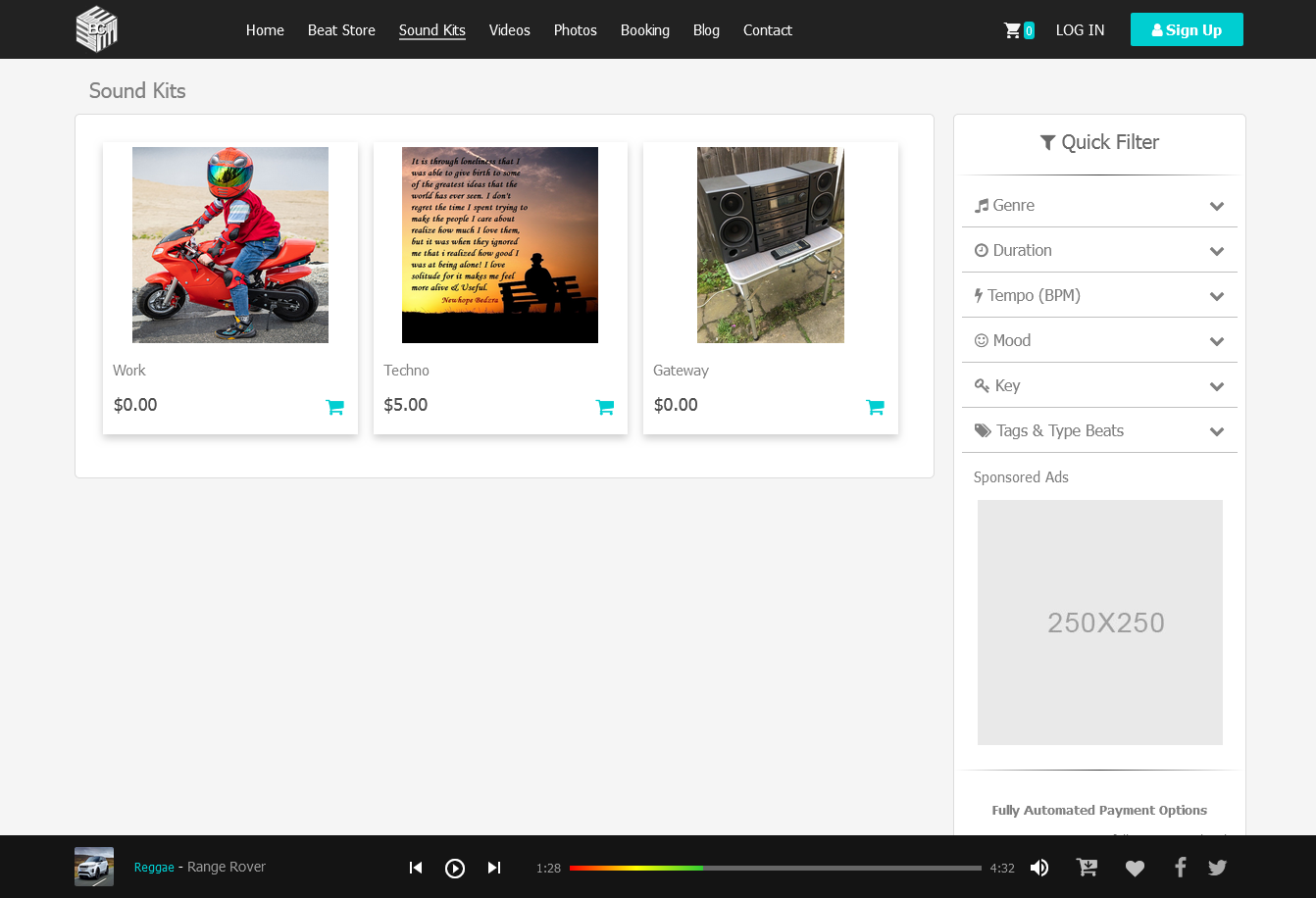1316x898 pixels.
Task: Click Fully Automated Payment Options text
Action: [x=1099, y=810]
